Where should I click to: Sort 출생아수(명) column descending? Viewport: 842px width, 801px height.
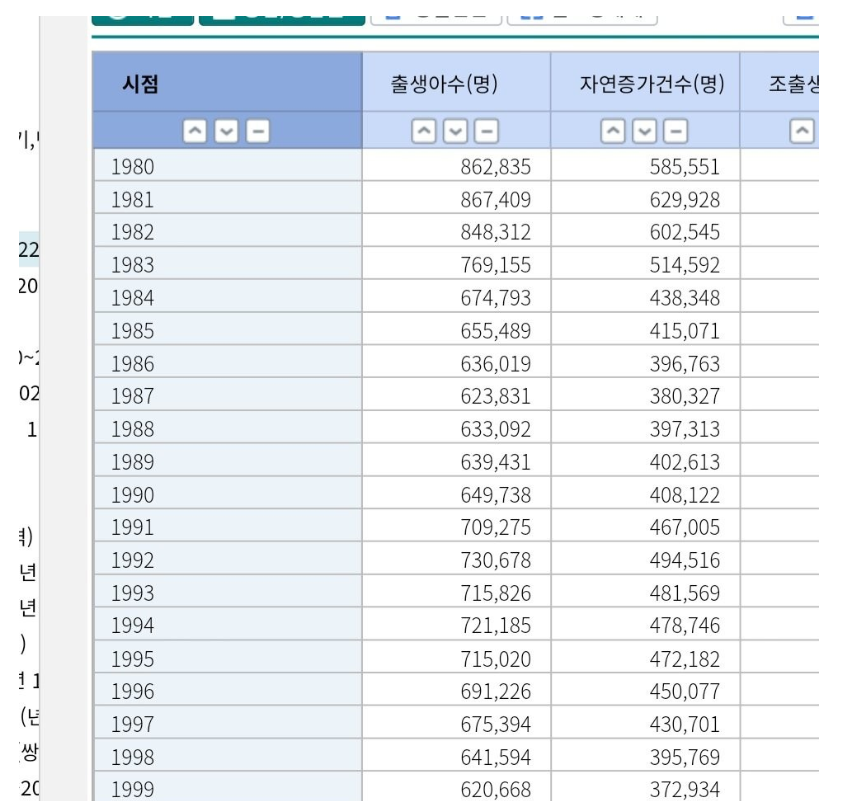[455, 131]
